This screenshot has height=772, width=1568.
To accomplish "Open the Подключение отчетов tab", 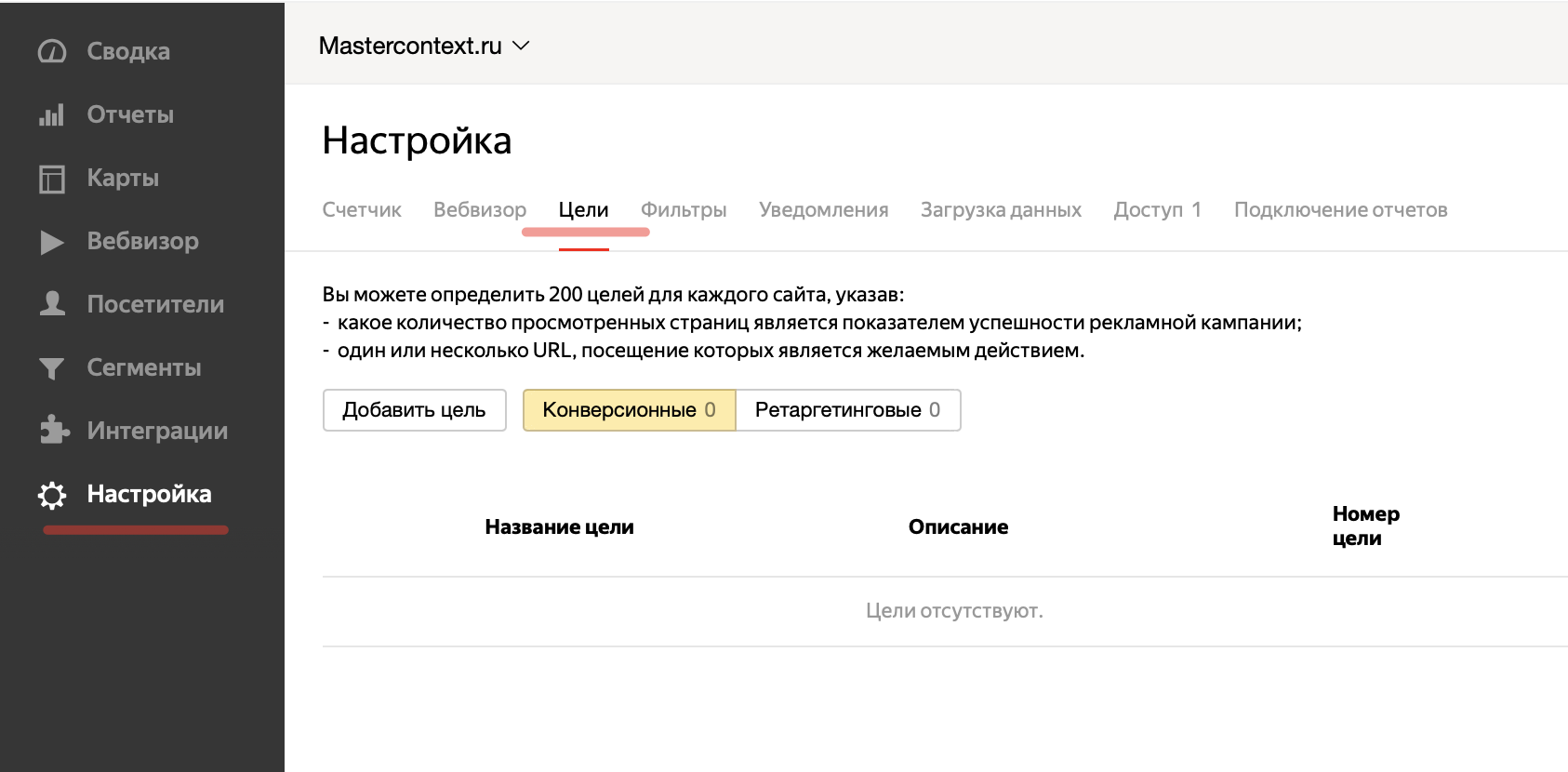I will tap(1340, 210).
